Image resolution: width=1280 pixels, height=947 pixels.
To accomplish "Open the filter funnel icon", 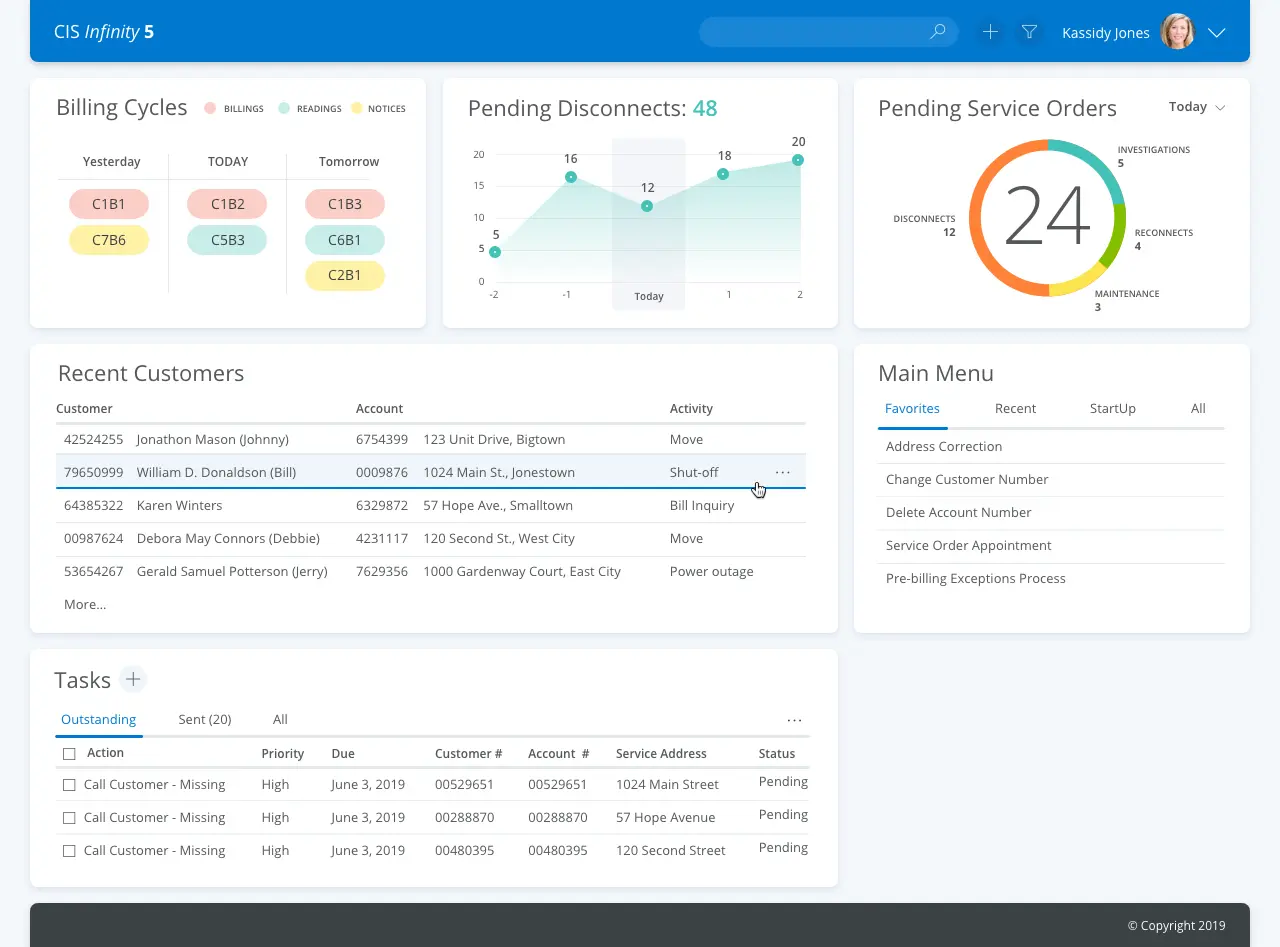I will pyautogui.click(x=1029, y=31).
